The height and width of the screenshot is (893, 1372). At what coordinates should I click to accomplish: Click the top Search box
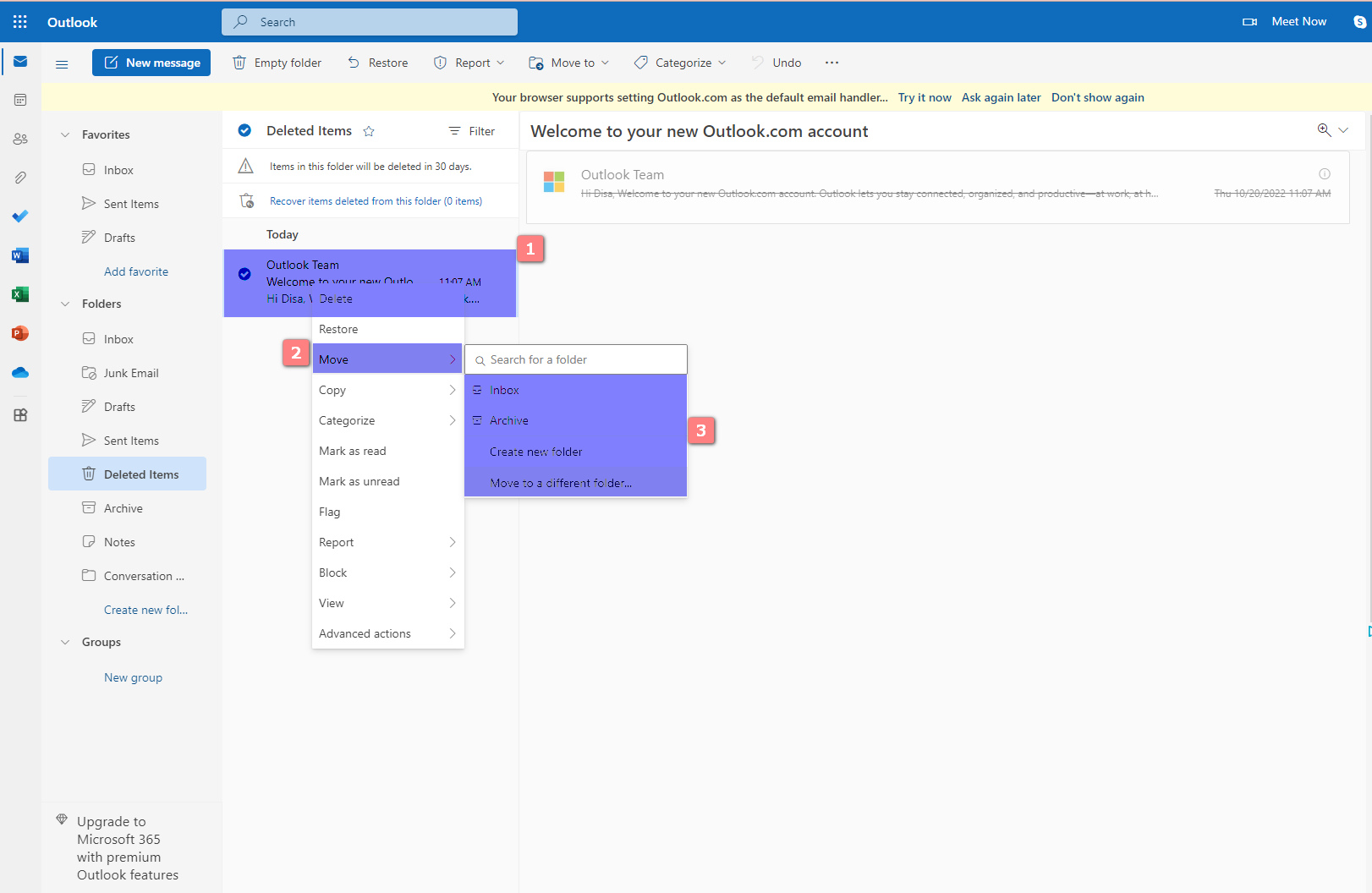[370, 22]
